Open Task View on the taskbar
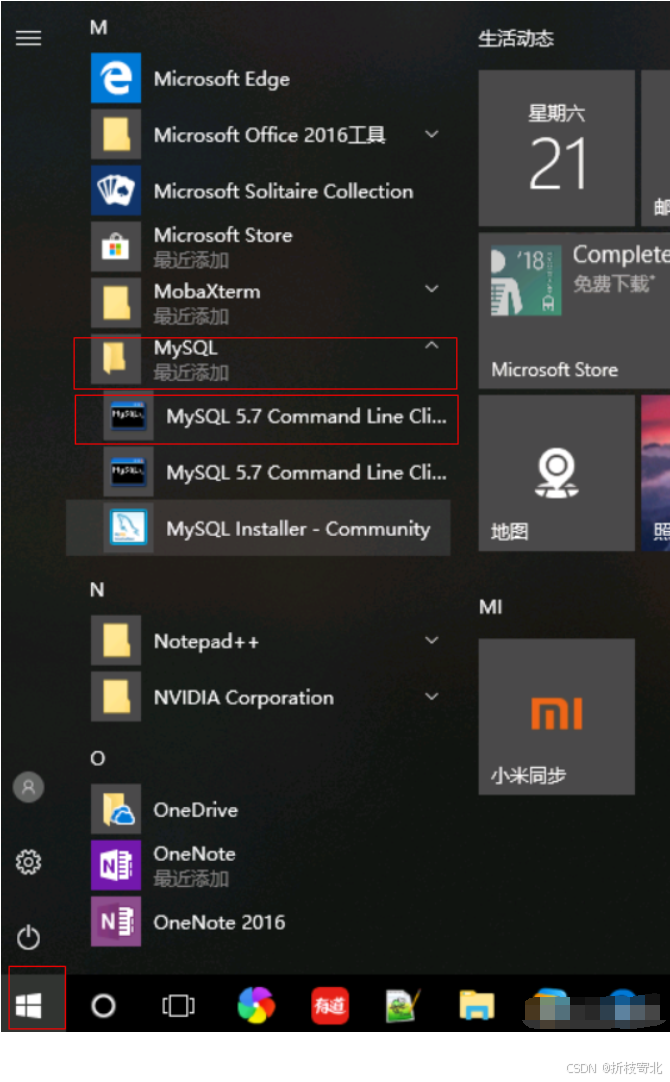Image resolution: width=670 pixels, height=1082 pixels. 178,1005
